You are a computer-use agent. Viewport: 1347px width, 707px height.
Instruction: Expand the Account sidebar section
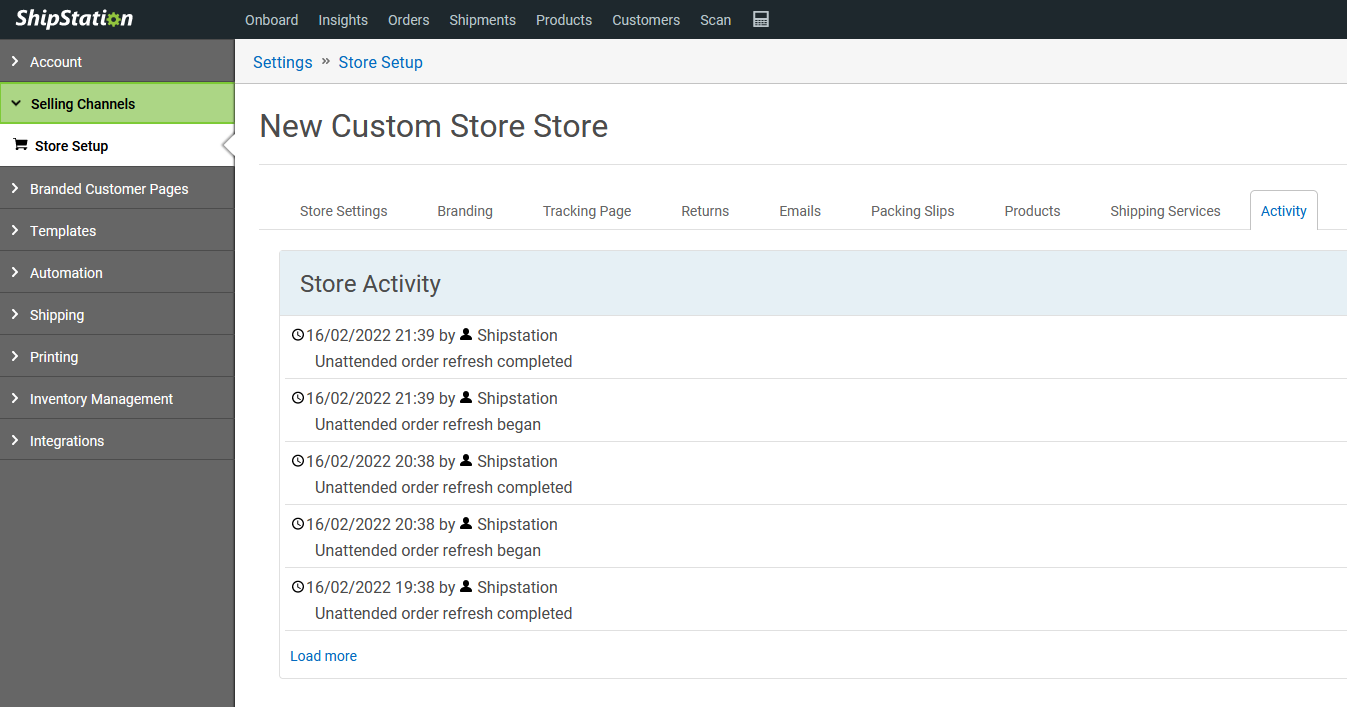pyautogui.click(x=56, y=62)
